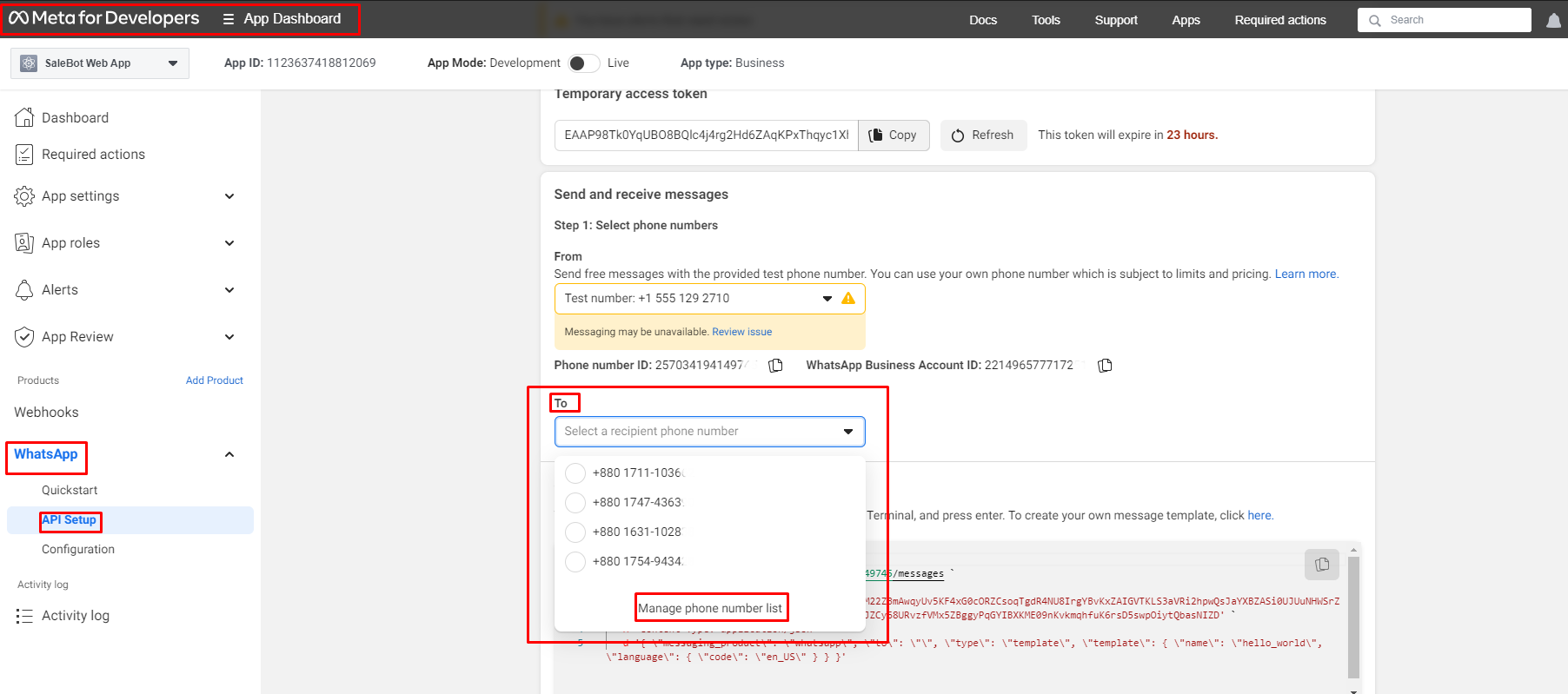Copy the WhatsApp Business Account ID
1568x694 pixels.
[1105, 366]
